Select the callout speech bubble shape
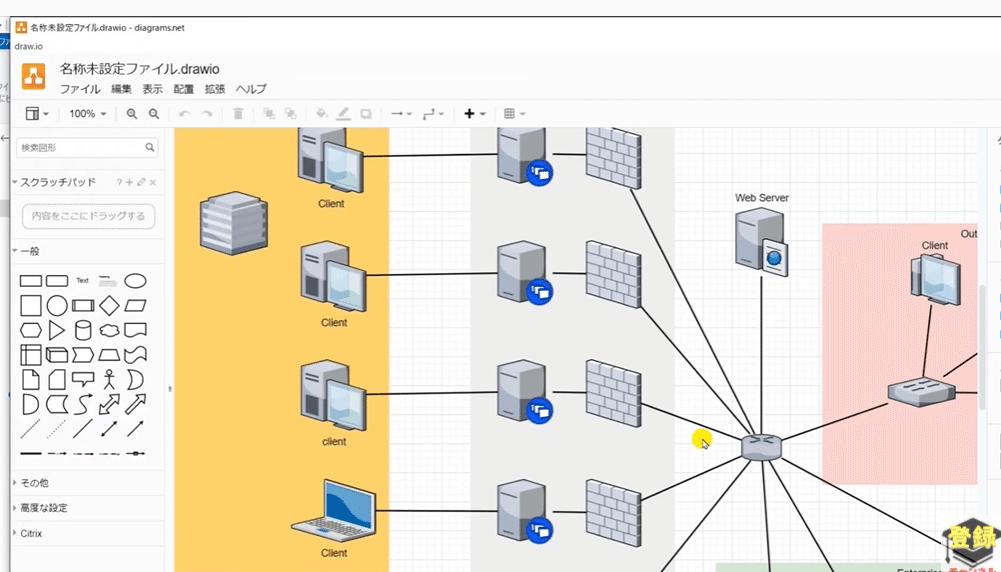Screen dimensions: 1001x572 83,379
